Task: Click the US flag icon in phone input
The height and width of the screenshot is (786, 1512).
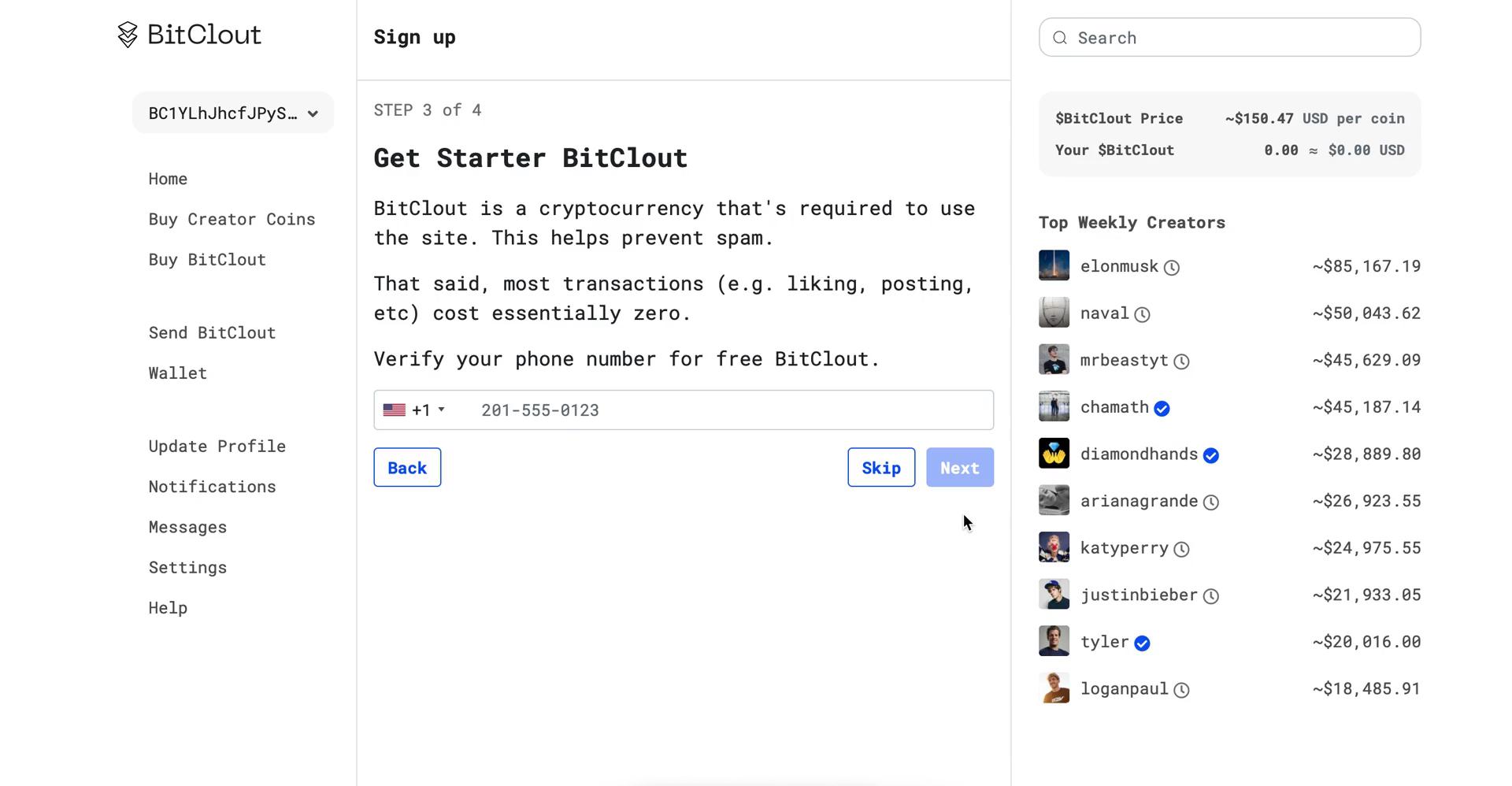Action: coord(394,410)
